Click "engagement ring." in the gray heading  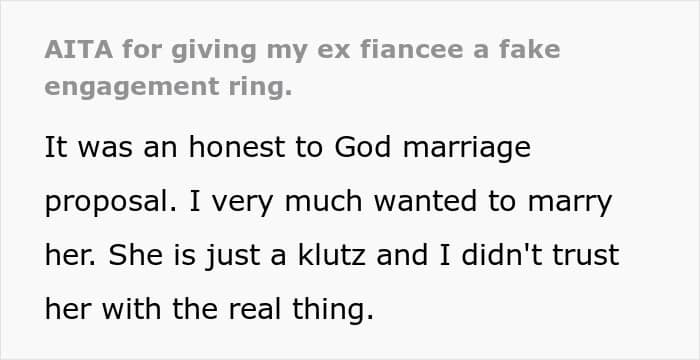pos(168,87)
